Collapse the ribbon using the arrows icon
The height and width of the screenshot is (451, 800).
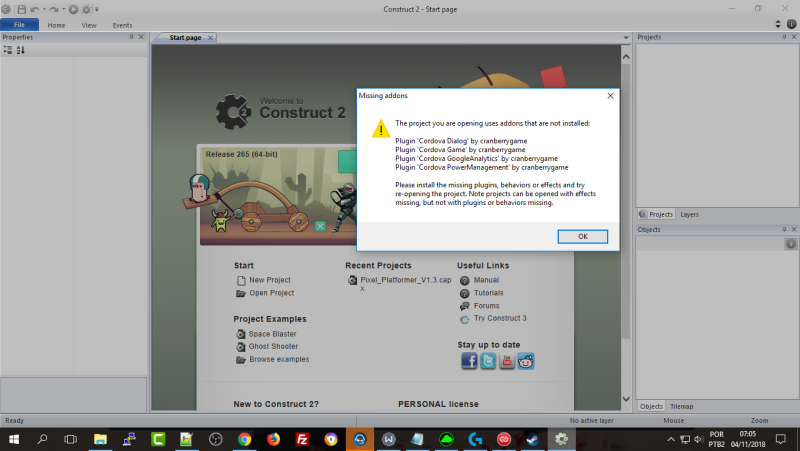(x=778, y=24)
